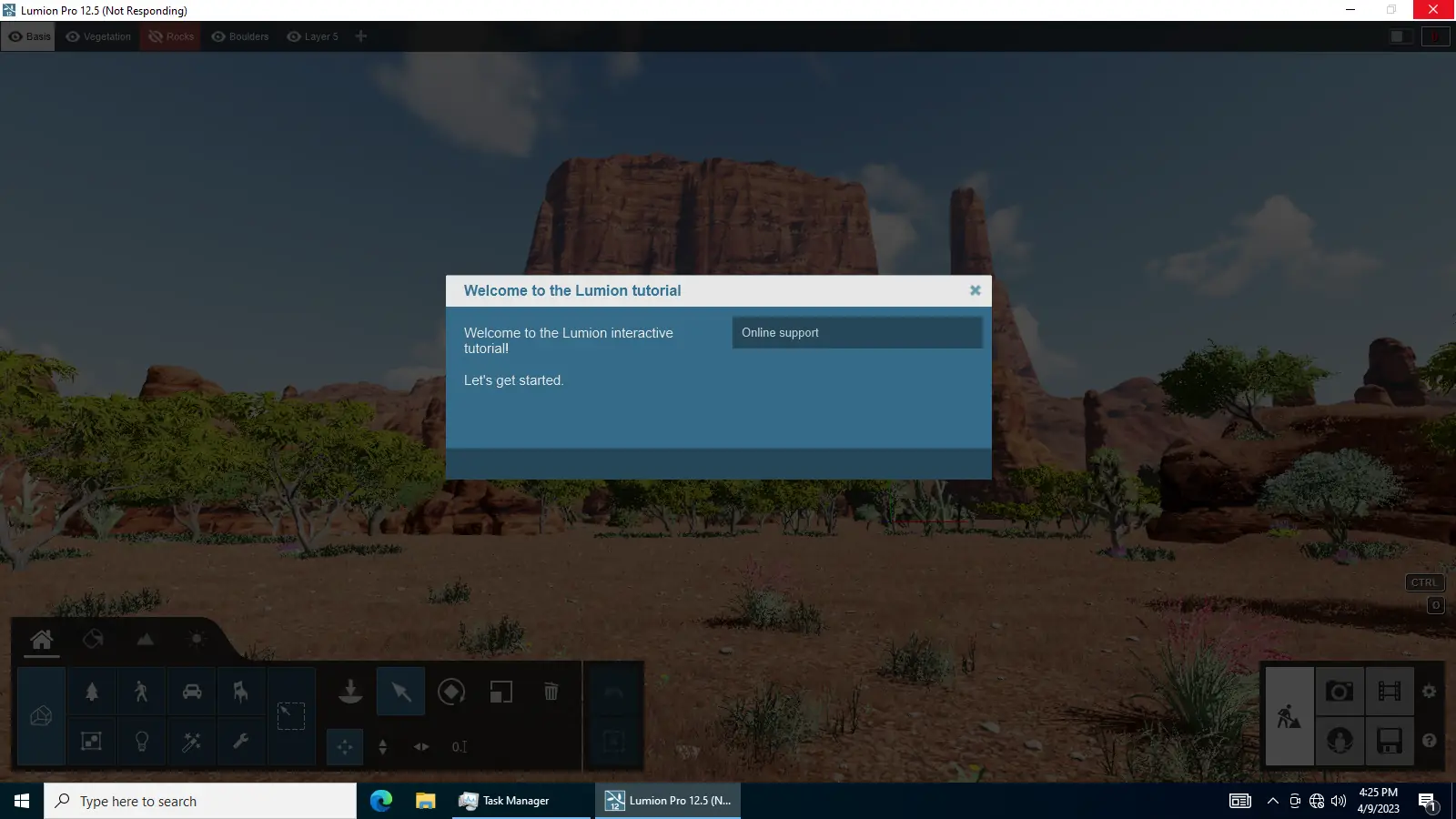
Task: Open the Utilities wrench category
Action: click(x=240, y=741)
